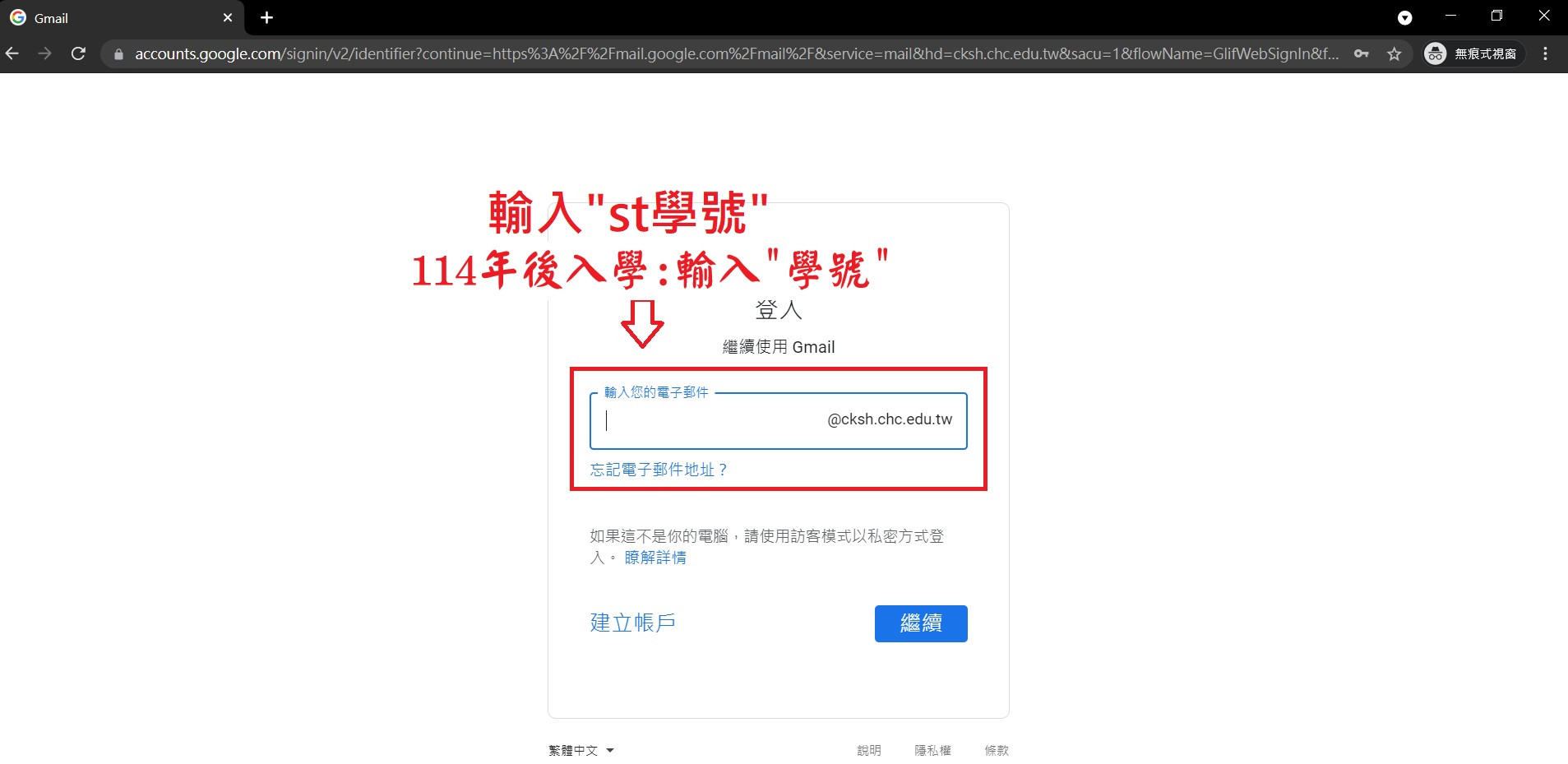Reload the current page
The image size is (1568, 764).
point(78,53)
